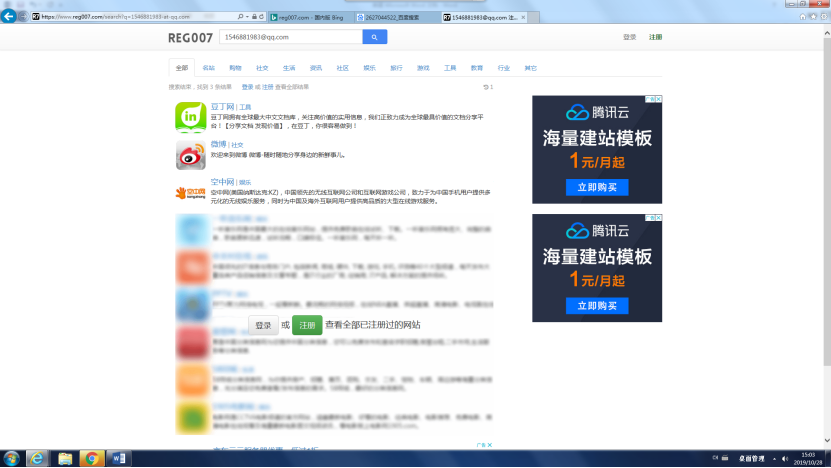Click the green 注册 button over blurred results

tap(307, 325)
